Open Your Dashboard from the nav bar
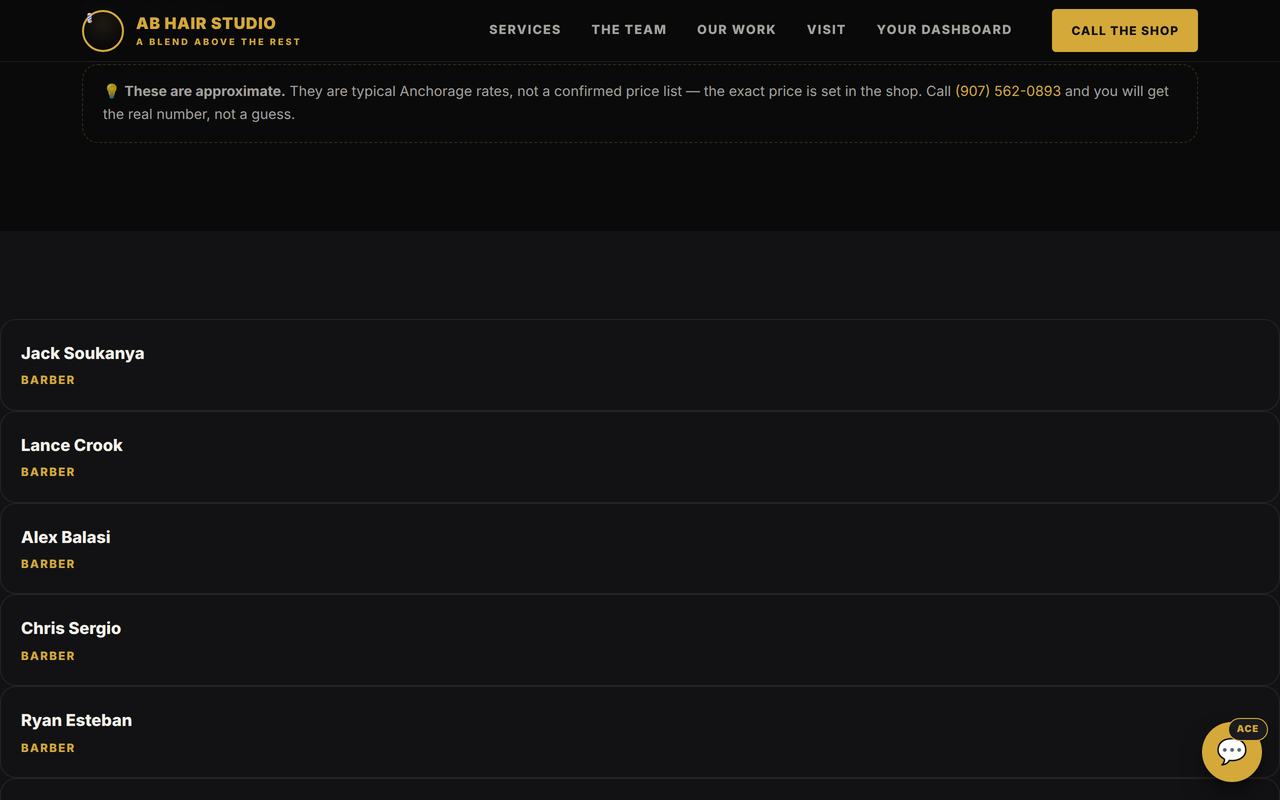The image size is (1280, 800). [x=944, y=30]
